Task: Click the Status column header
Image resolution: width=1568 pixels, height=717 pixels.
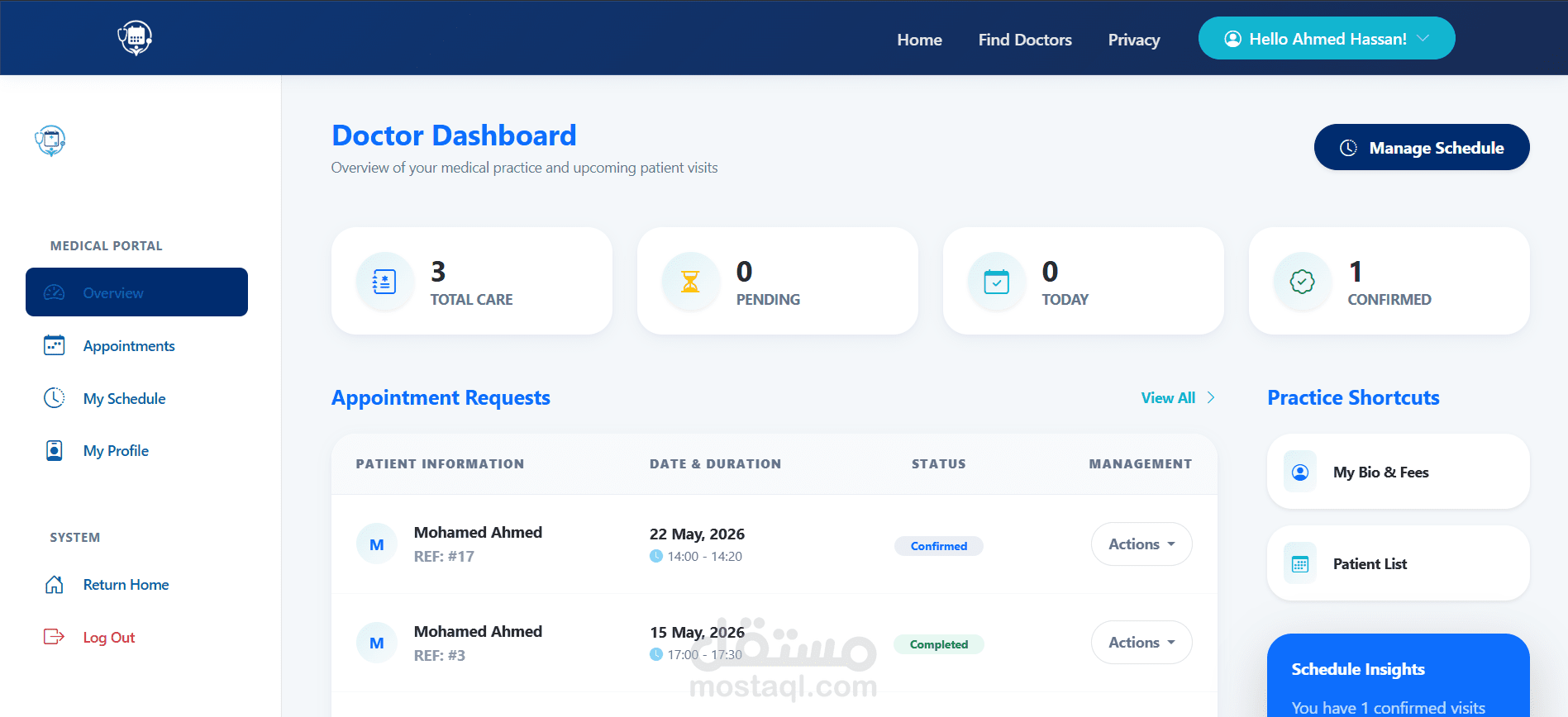Action: click(939, 464)
